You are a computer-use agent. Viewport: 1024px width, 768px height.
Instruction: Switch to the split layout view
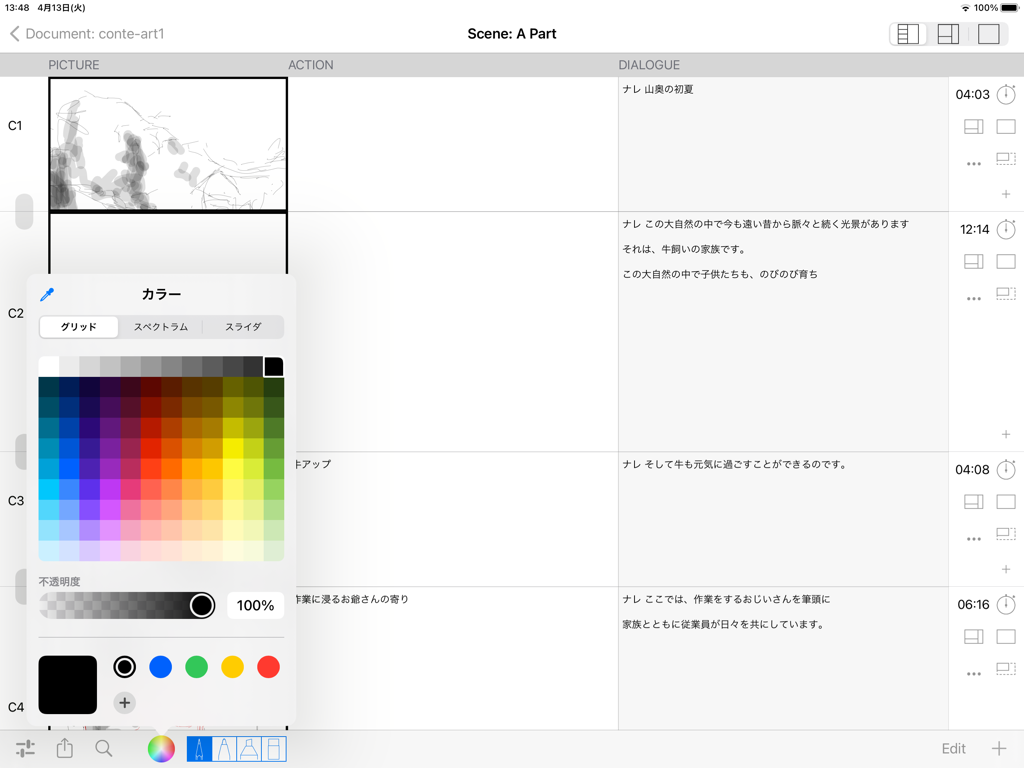click(948, 34)
